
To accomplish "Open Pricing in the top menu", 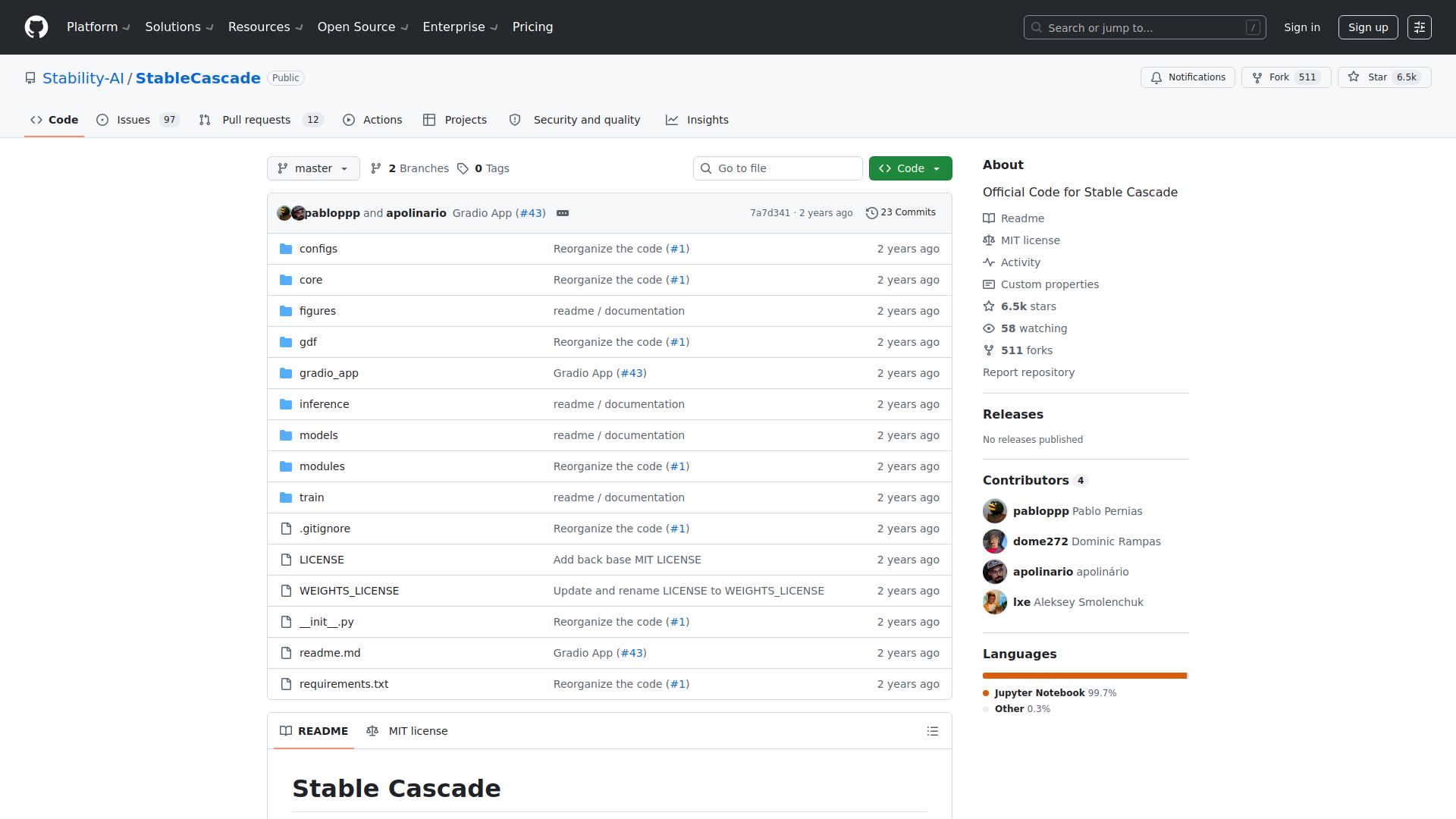I will [532, 27].
